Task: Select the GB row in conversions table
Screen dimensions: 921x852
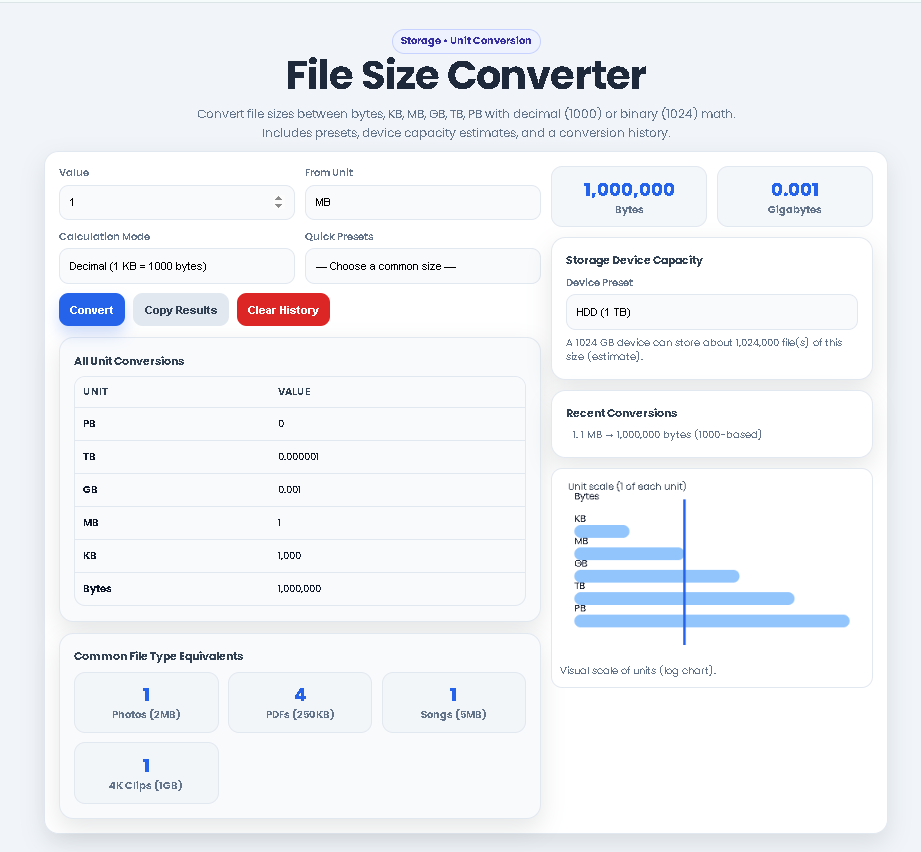Action: tap(300, 489)
